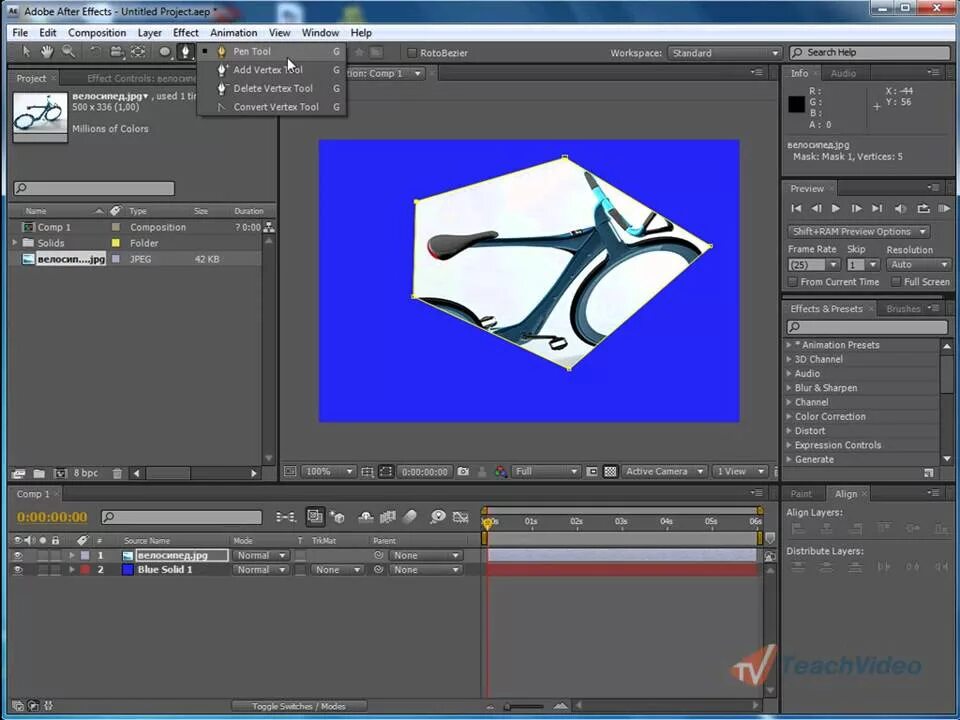Take a snapshot with camera icon

[463, 471]
